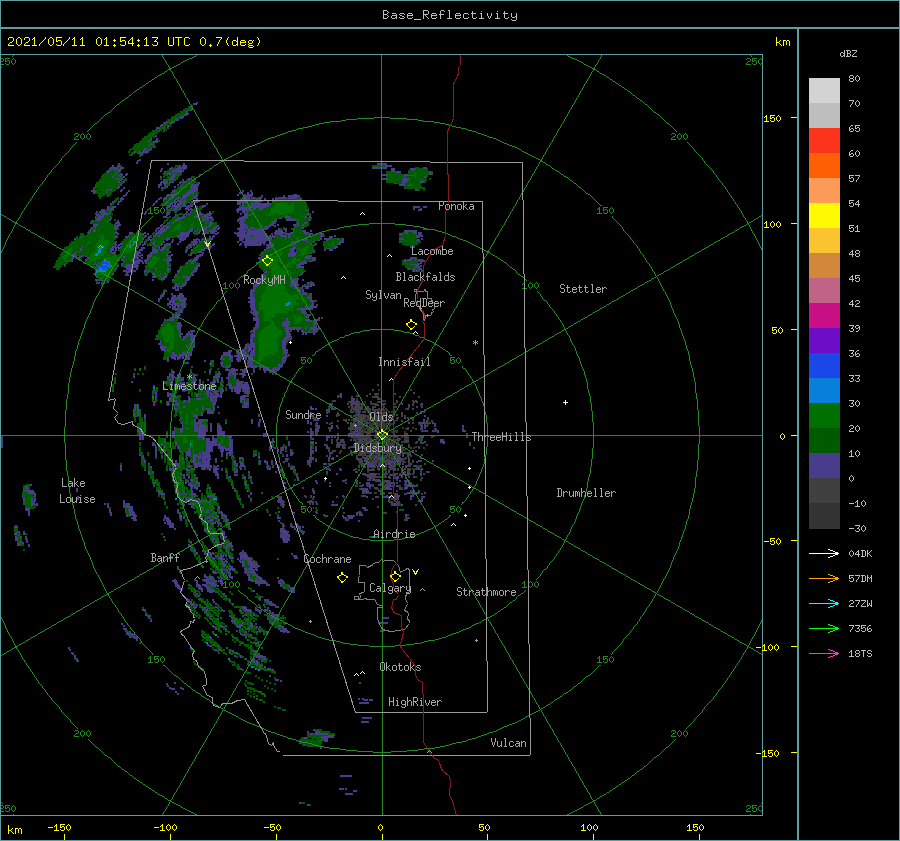This screenshot has height=841, width=900.
Task: Click the white asterisk marker east of Innisfail
Action: pos(475,343)
